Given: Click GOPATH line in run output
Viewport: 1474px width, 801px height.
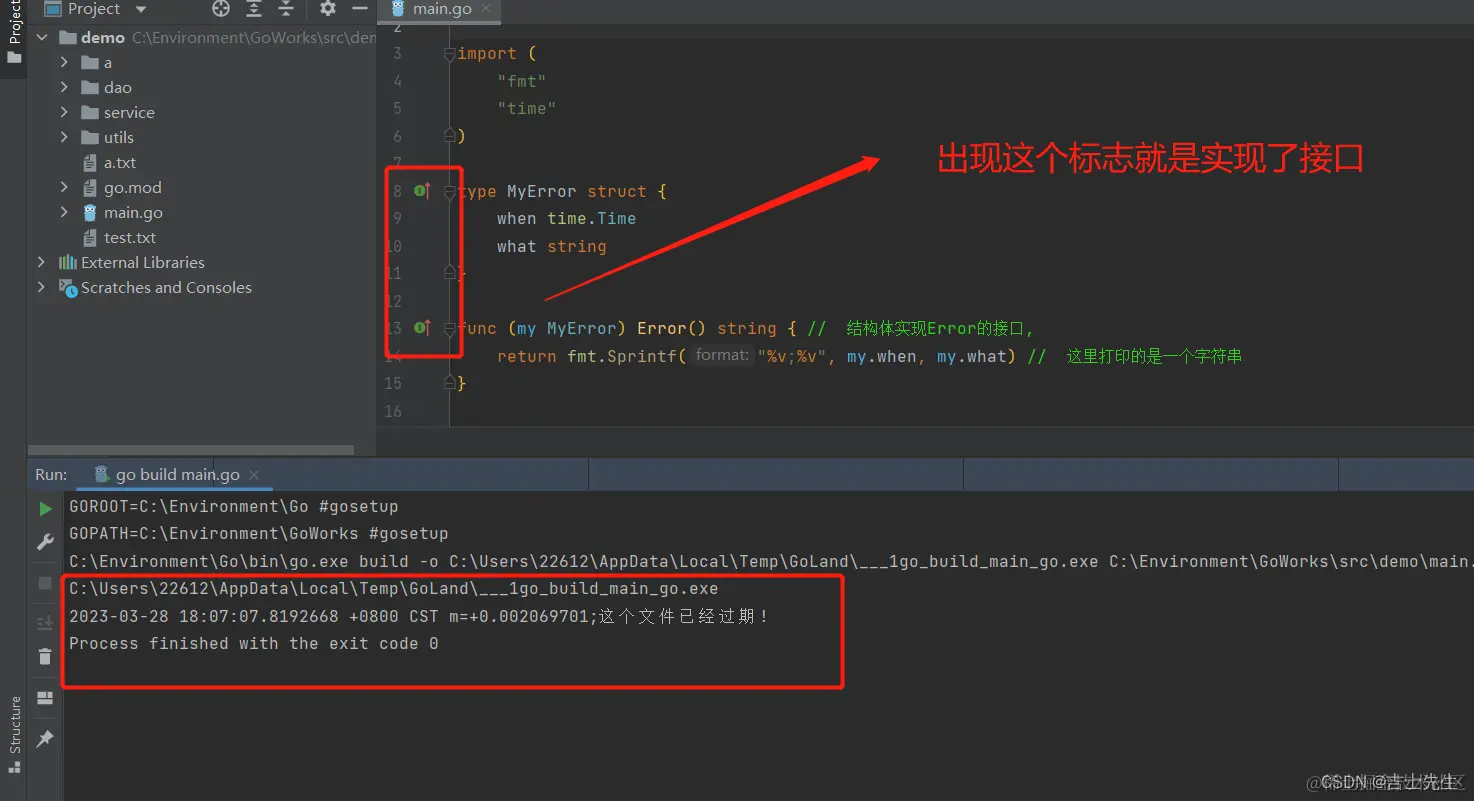Looking at the screenshot, I should [259, 534].
